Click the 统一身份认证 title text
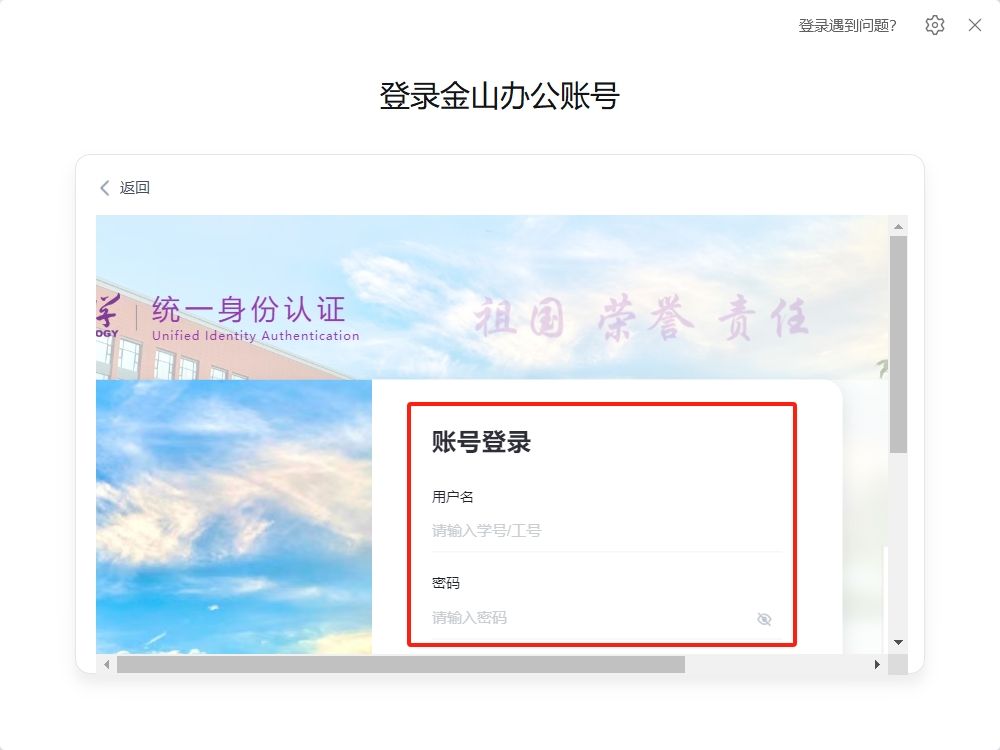Image resolution: width=1000 pixels, height=750 pixels. coord(249,310)
